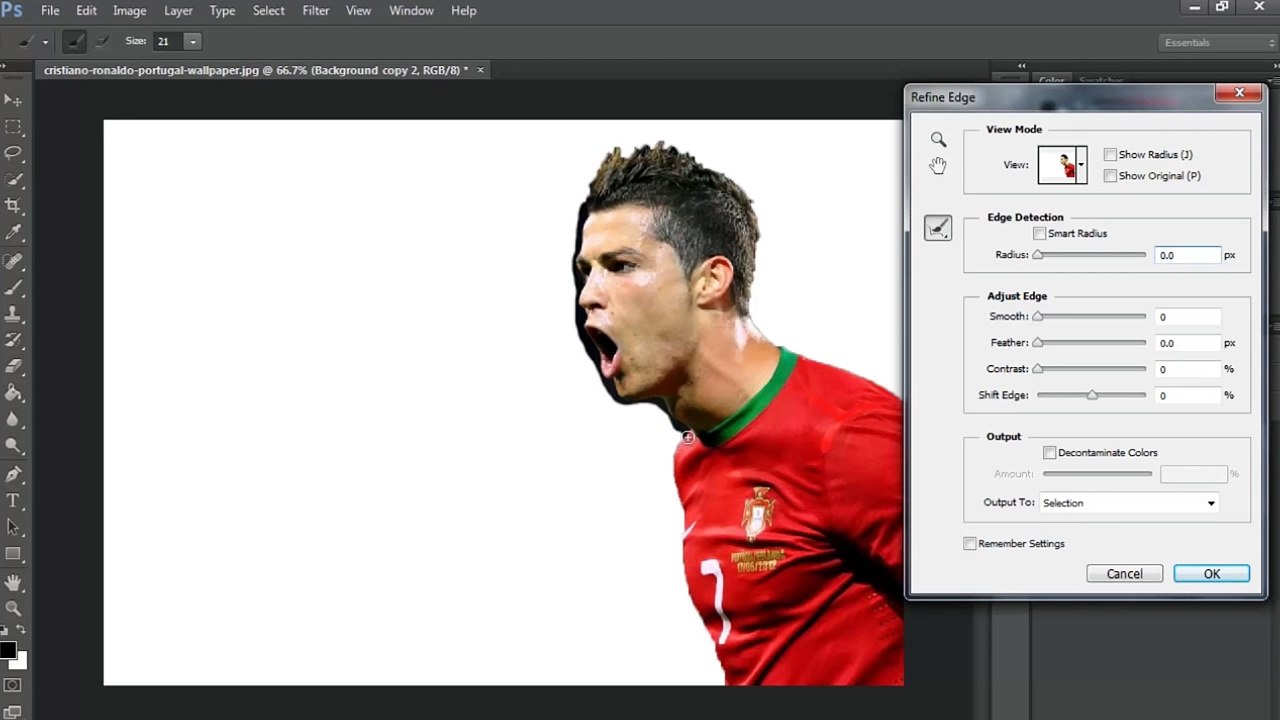Open the File menu

(50, 11)
